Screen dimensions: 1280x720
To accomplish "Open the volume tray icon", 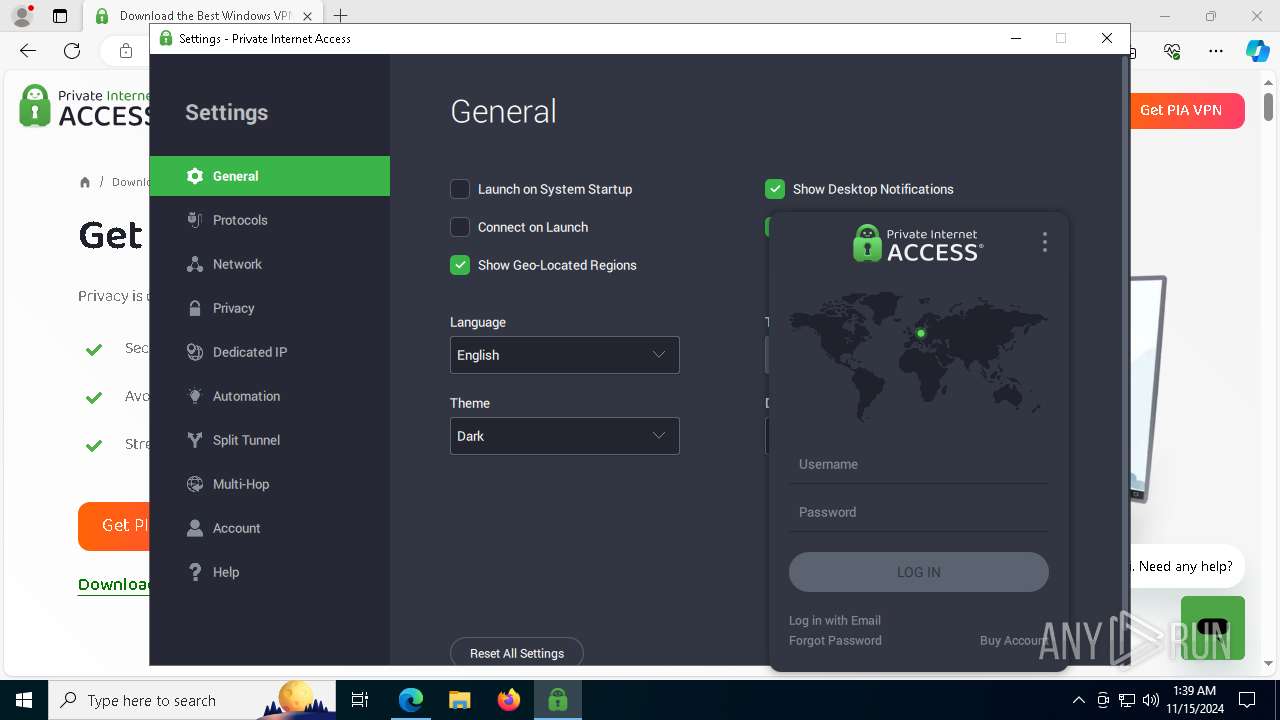I will [1151, 700].
